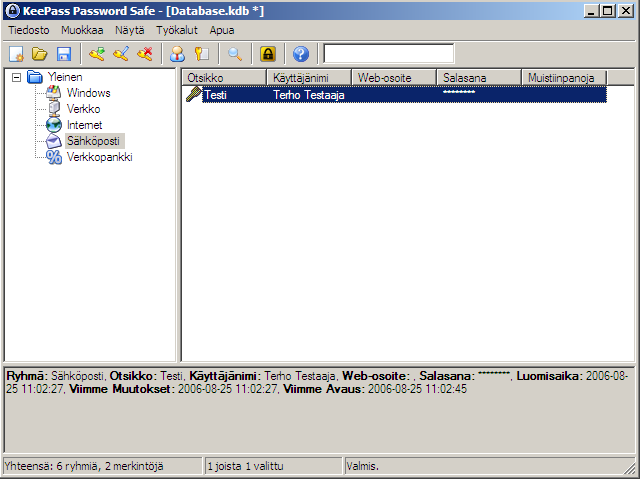This screenshot has width=640, height=479.
Task: Click the blue folder icon beside Yleinen
Action: [35, 77]
